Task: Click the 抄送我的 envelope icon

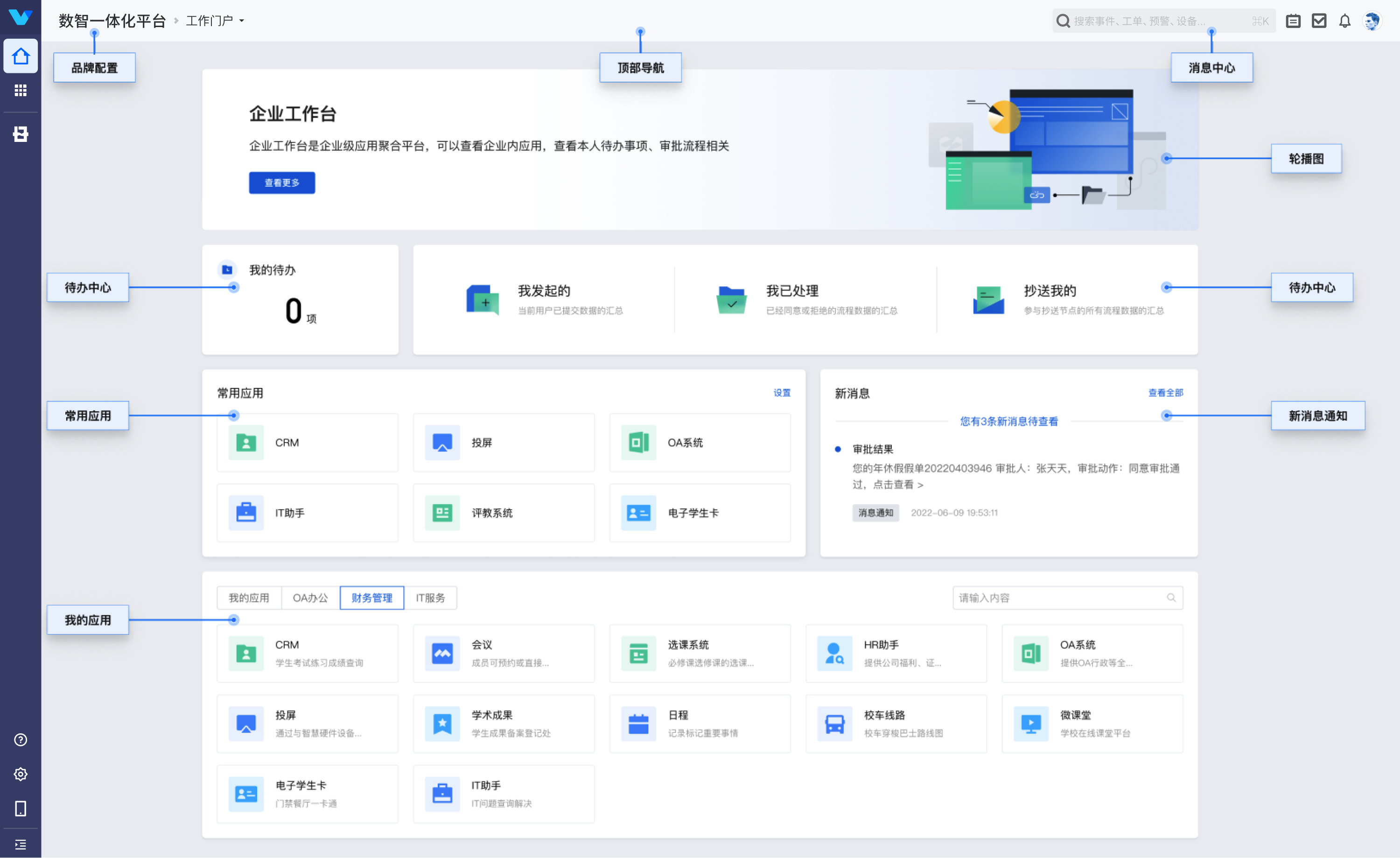Action: coord(988,299)
